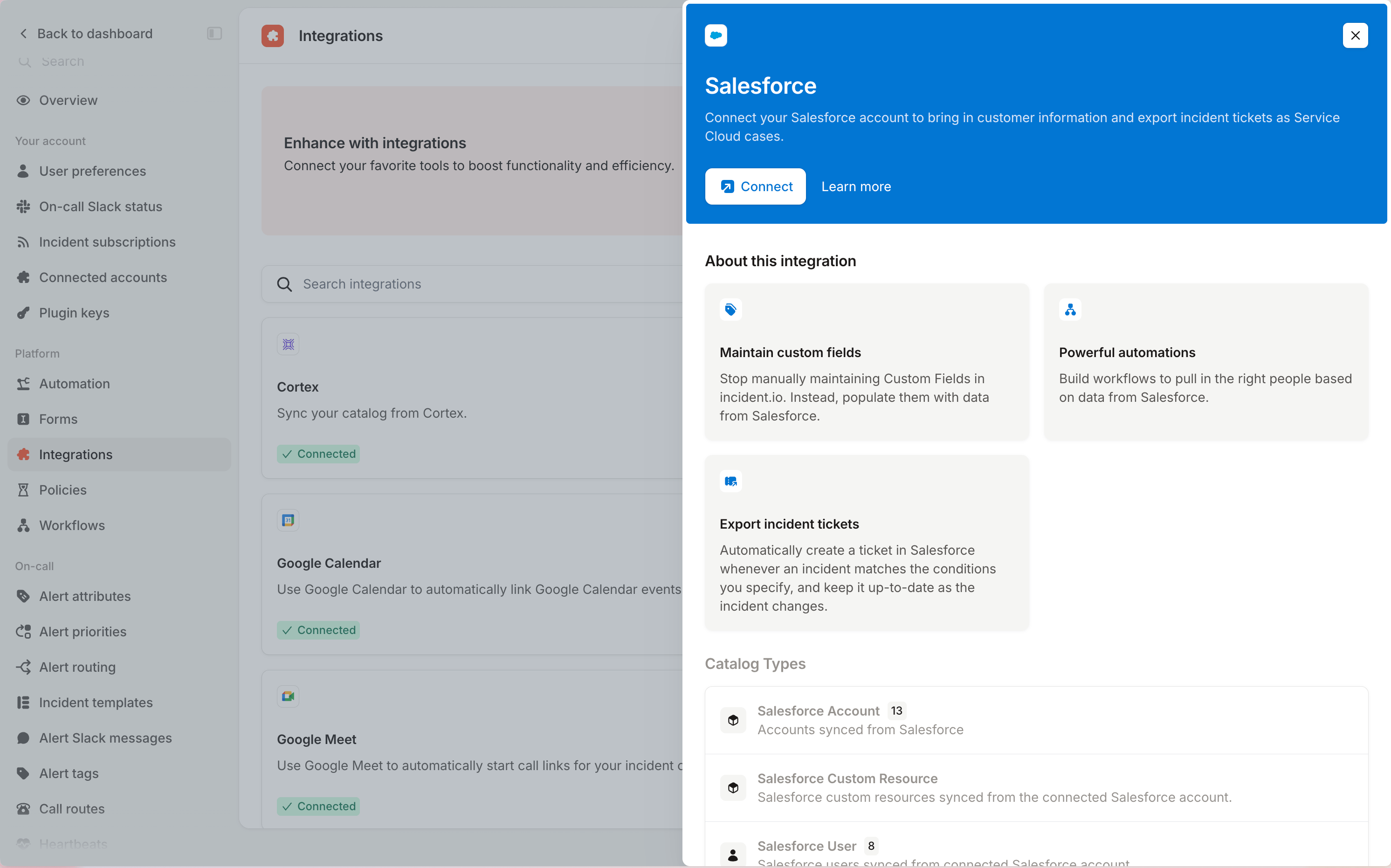Collapse the sidebar with the panel icon

[x=214, y=33]
